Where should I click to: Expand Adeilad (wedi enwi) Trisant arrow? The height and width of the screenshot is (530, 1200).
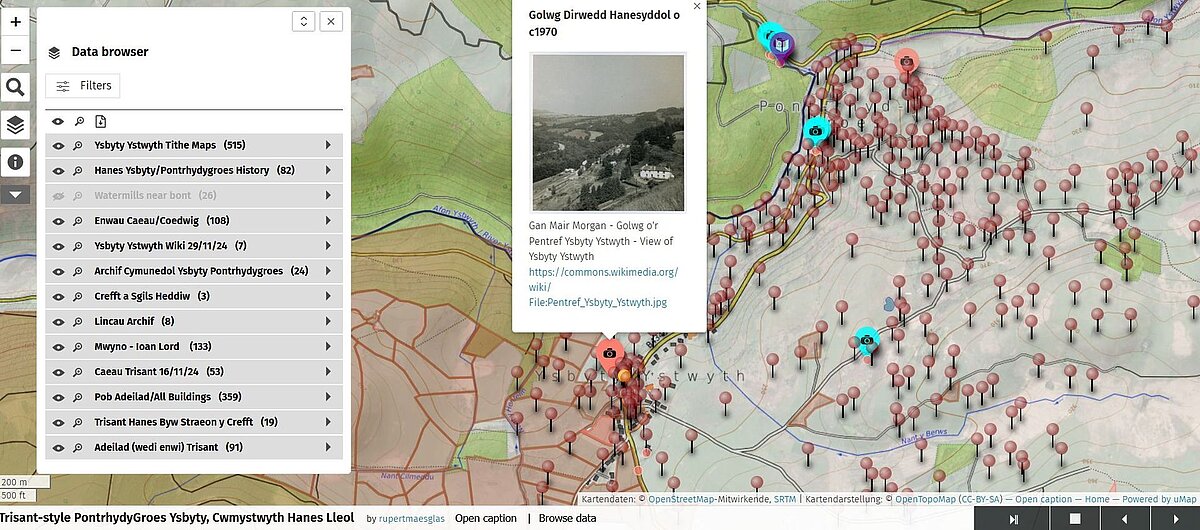click(328, 447)
